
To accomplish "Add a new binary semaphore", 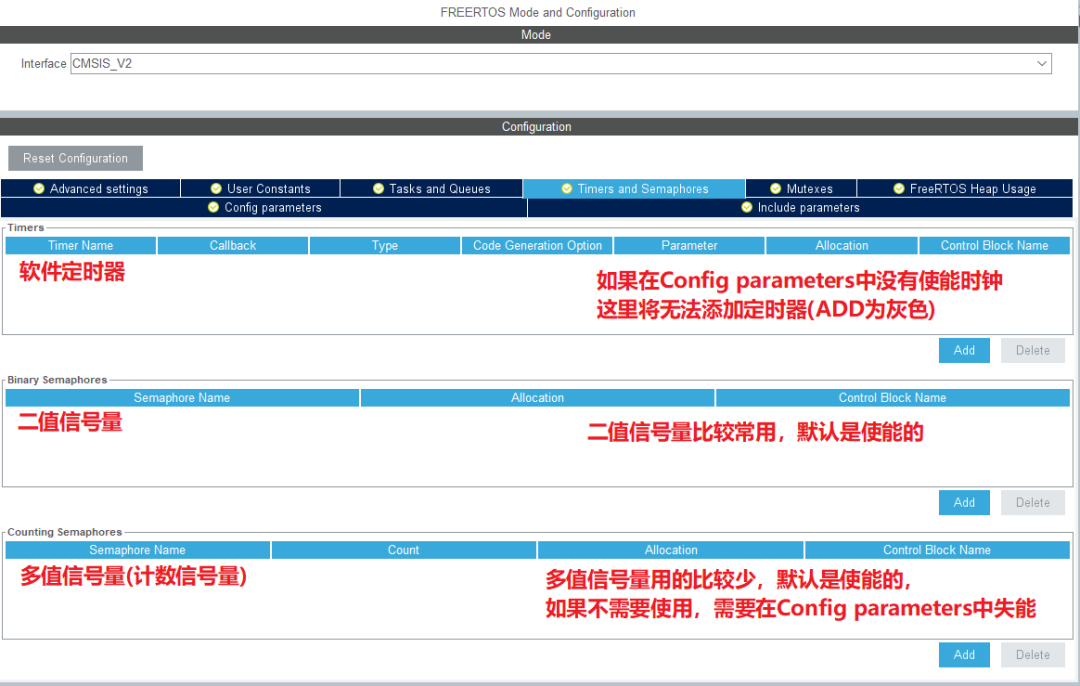I will [x=964, y=502].
